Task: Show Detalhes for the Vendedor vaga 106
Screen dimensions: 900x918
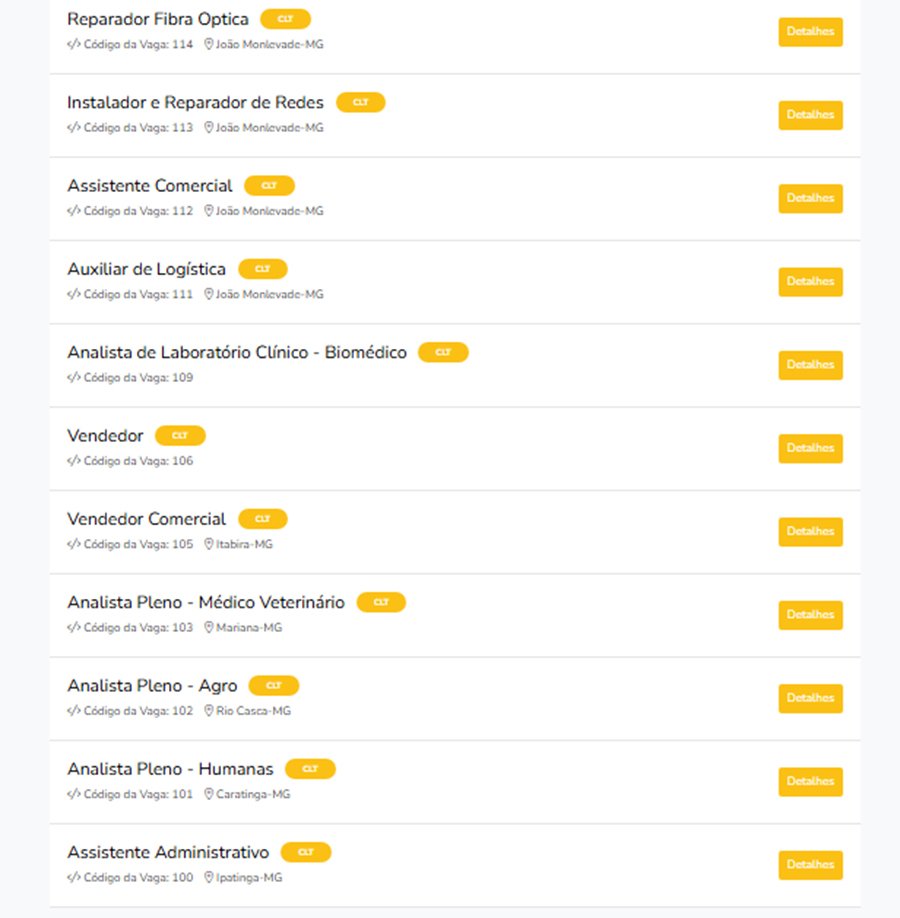Action: coord(810,449)
